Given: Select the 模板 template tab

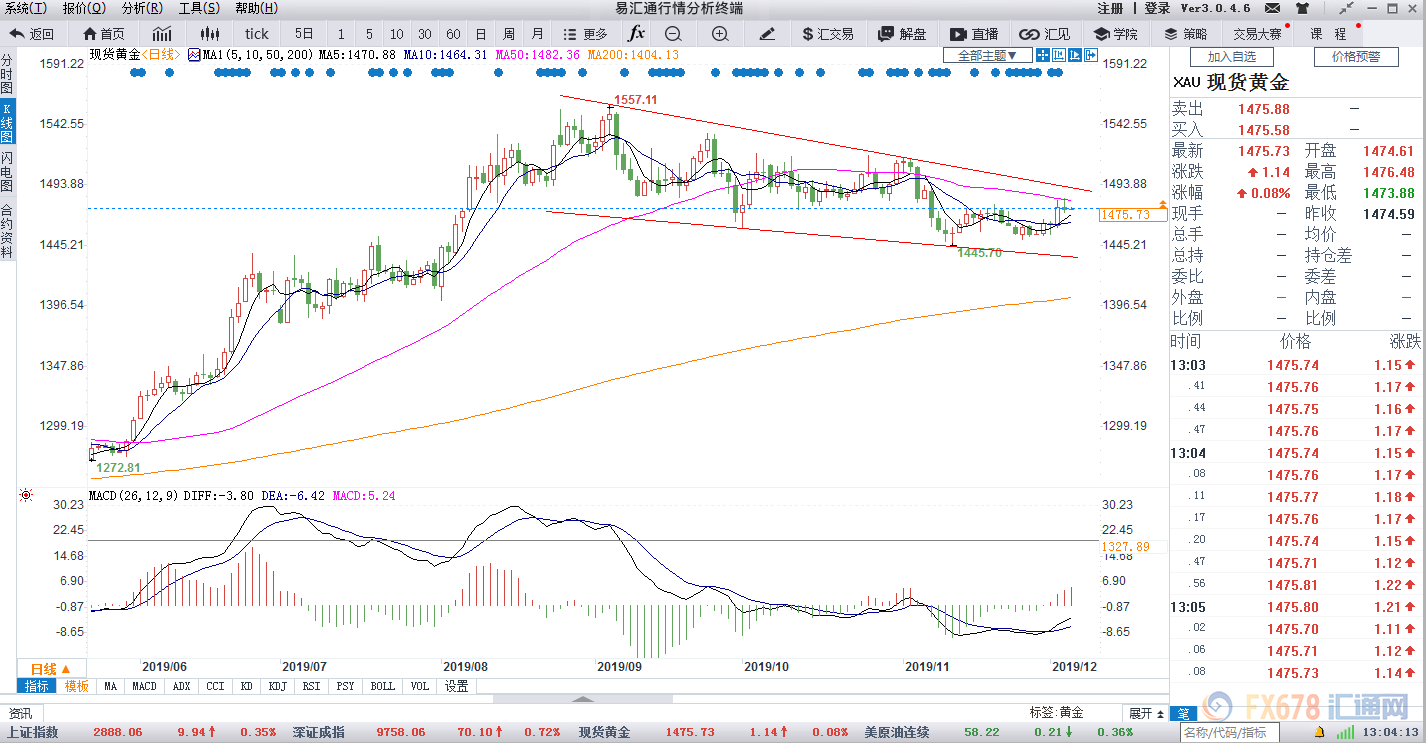Looking at the screenshot, I should pos(77,686).
